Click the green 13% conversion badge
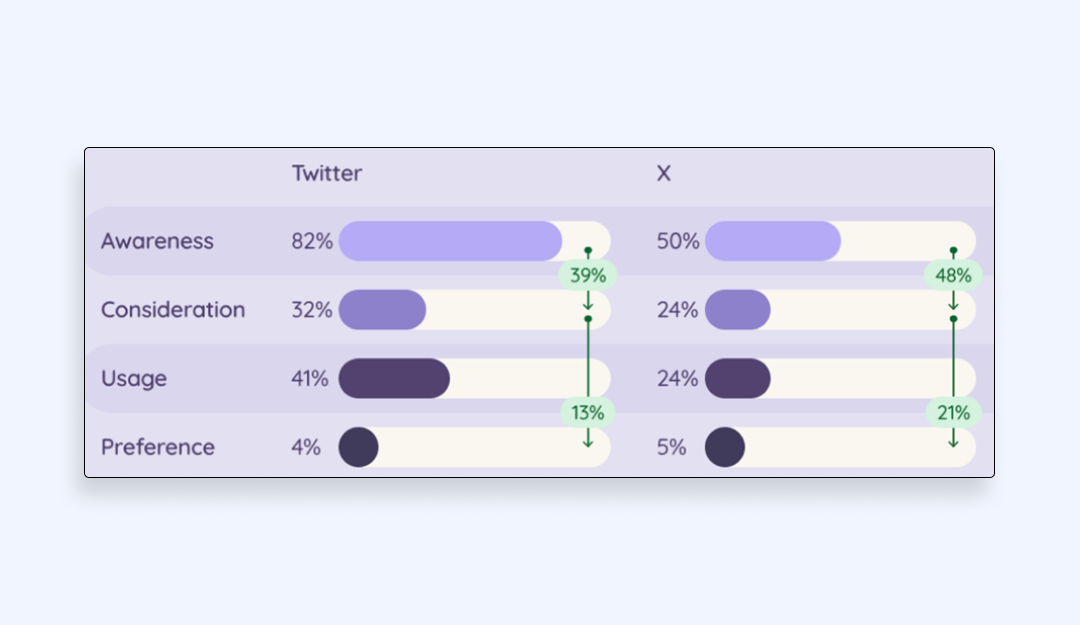The width and height of the screenshot is (1080, 625). coord(588,413)
